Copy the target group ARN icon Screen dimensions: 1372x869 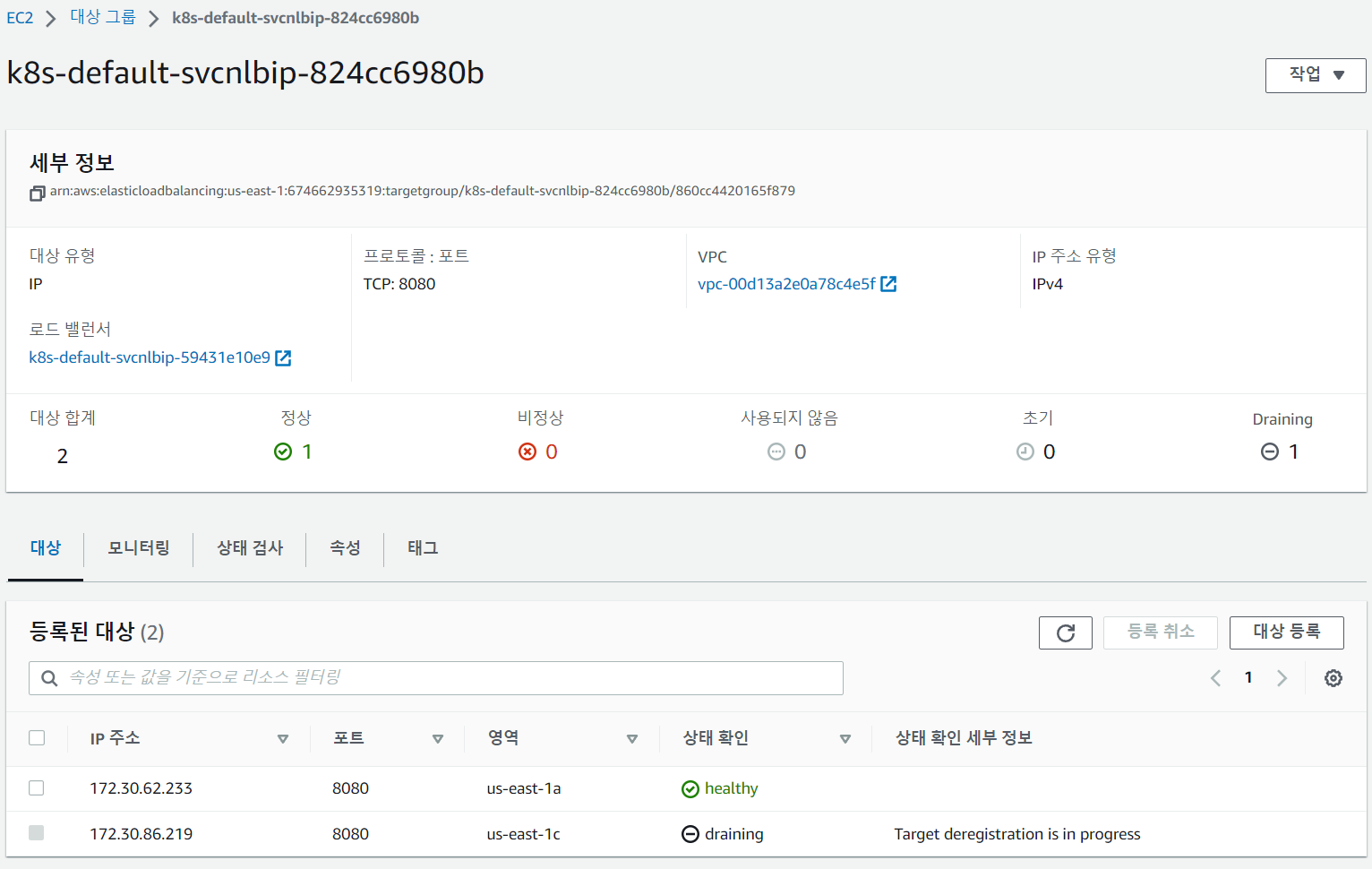click(37, 193)
